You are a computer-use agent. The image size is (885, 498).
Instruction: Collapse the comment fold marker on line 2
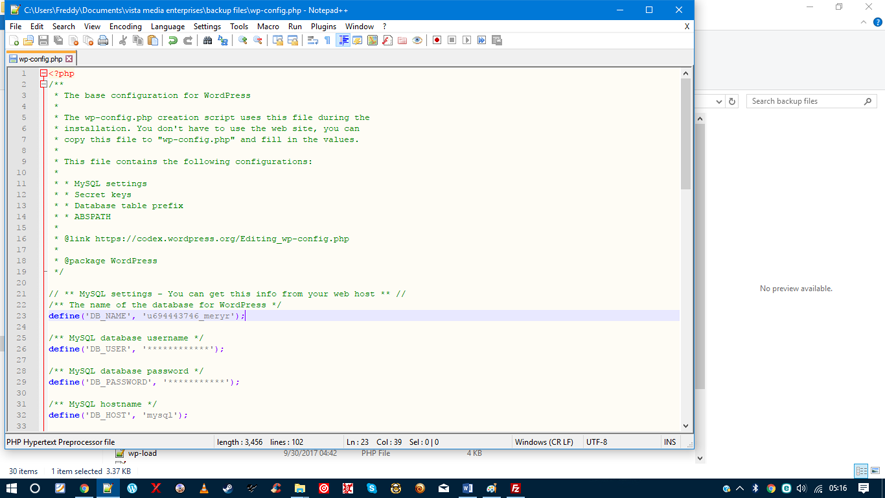point(43,84)
